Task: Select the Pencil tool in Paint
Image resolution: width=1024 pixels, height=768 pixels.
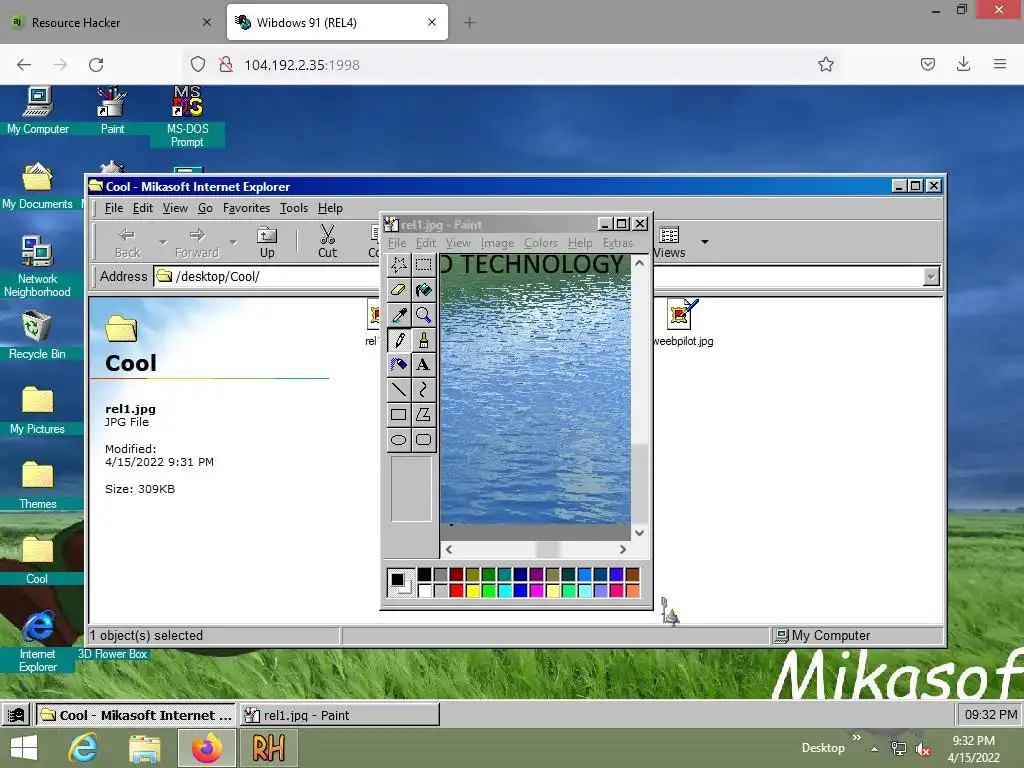Action: point(398,340)
